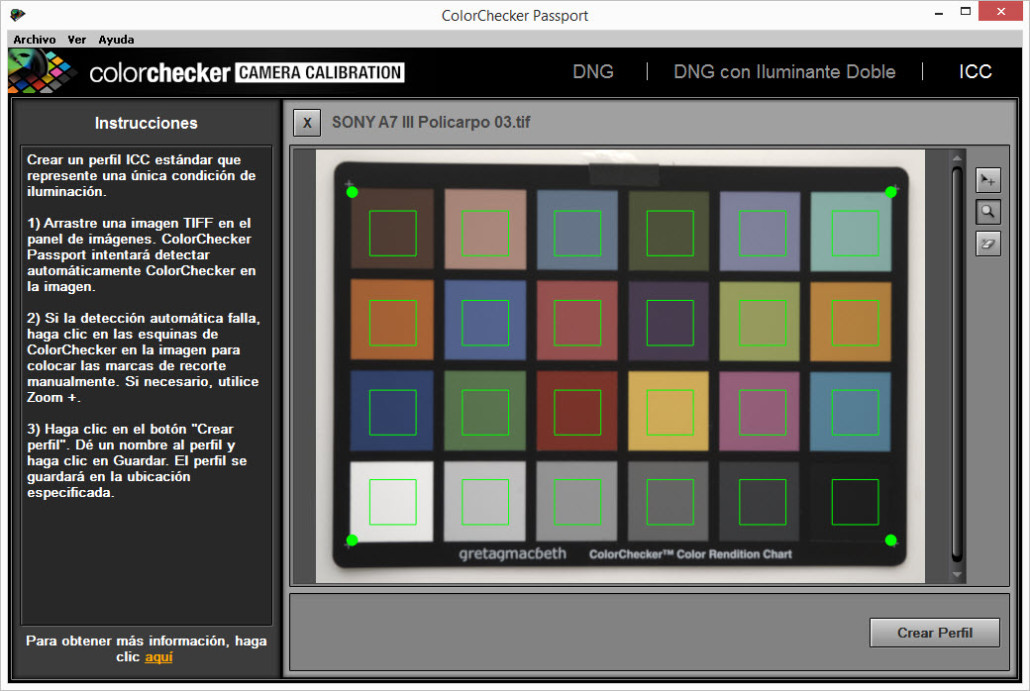Click the bottom-left green corner marker
This screenshot has width=1030, height=691.
click(x=352, y=540)
